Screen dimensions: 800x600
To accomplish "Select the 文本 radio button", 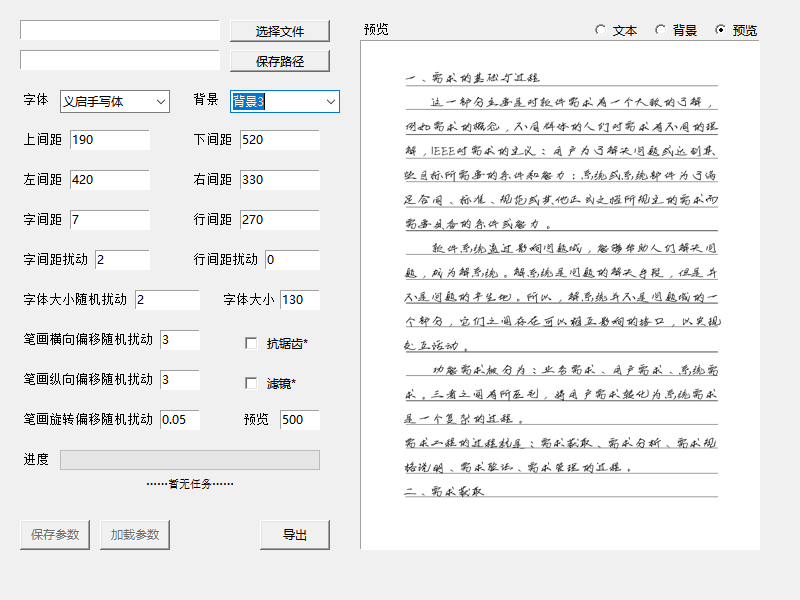I will point(601,30).
